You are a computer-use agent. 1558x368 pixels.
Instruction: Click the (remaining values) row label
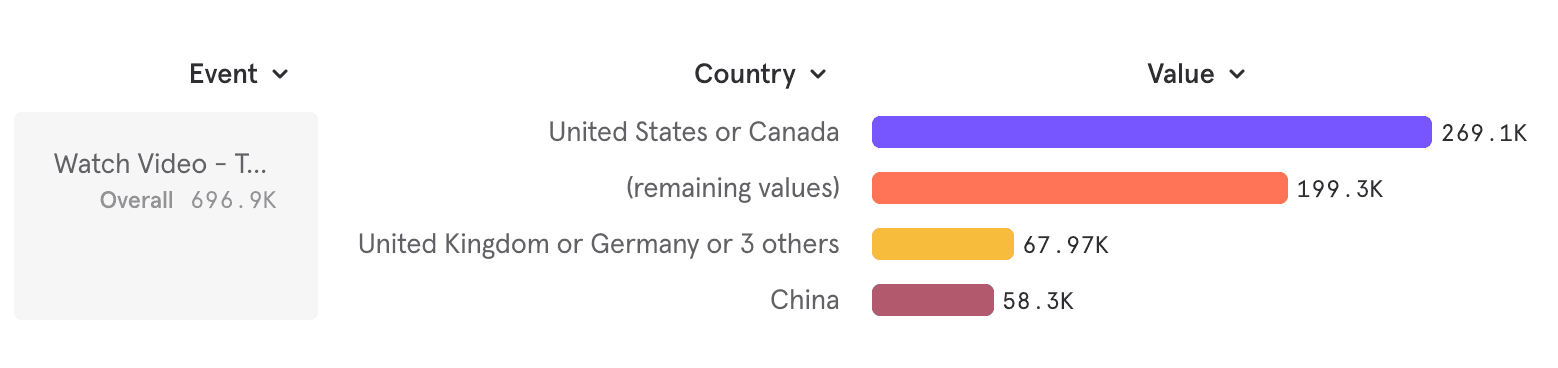[733, 188]
